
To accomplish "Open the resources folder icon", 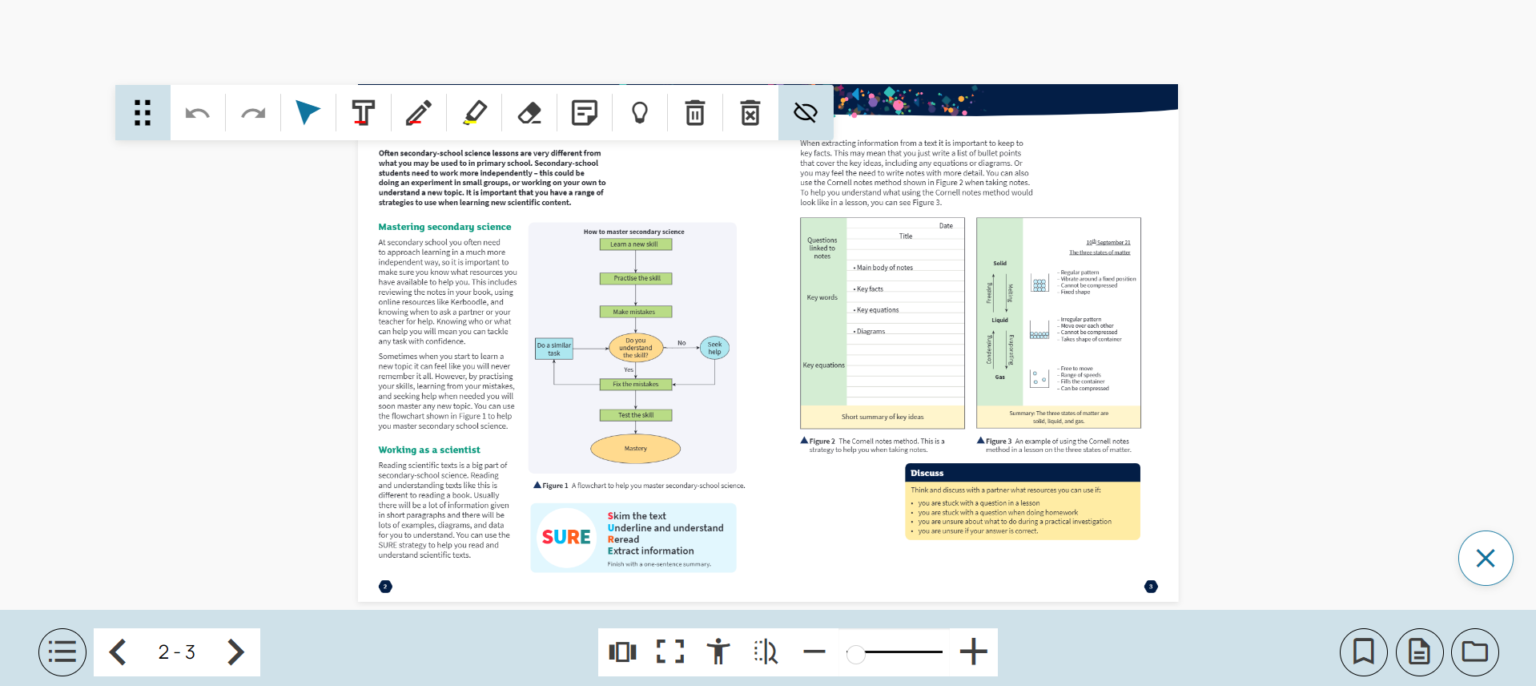I will click(1475, 651).
